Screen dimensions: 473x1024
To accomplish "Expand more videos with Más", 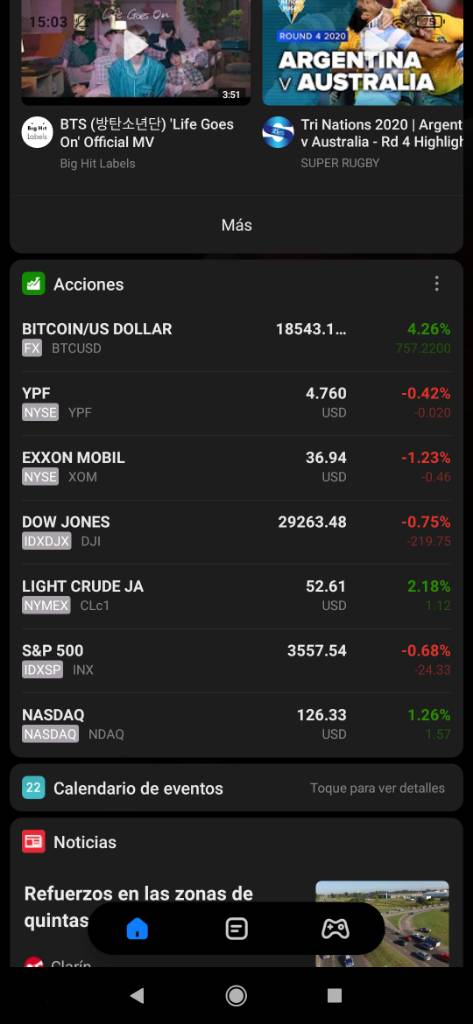I will click(236, 225).
